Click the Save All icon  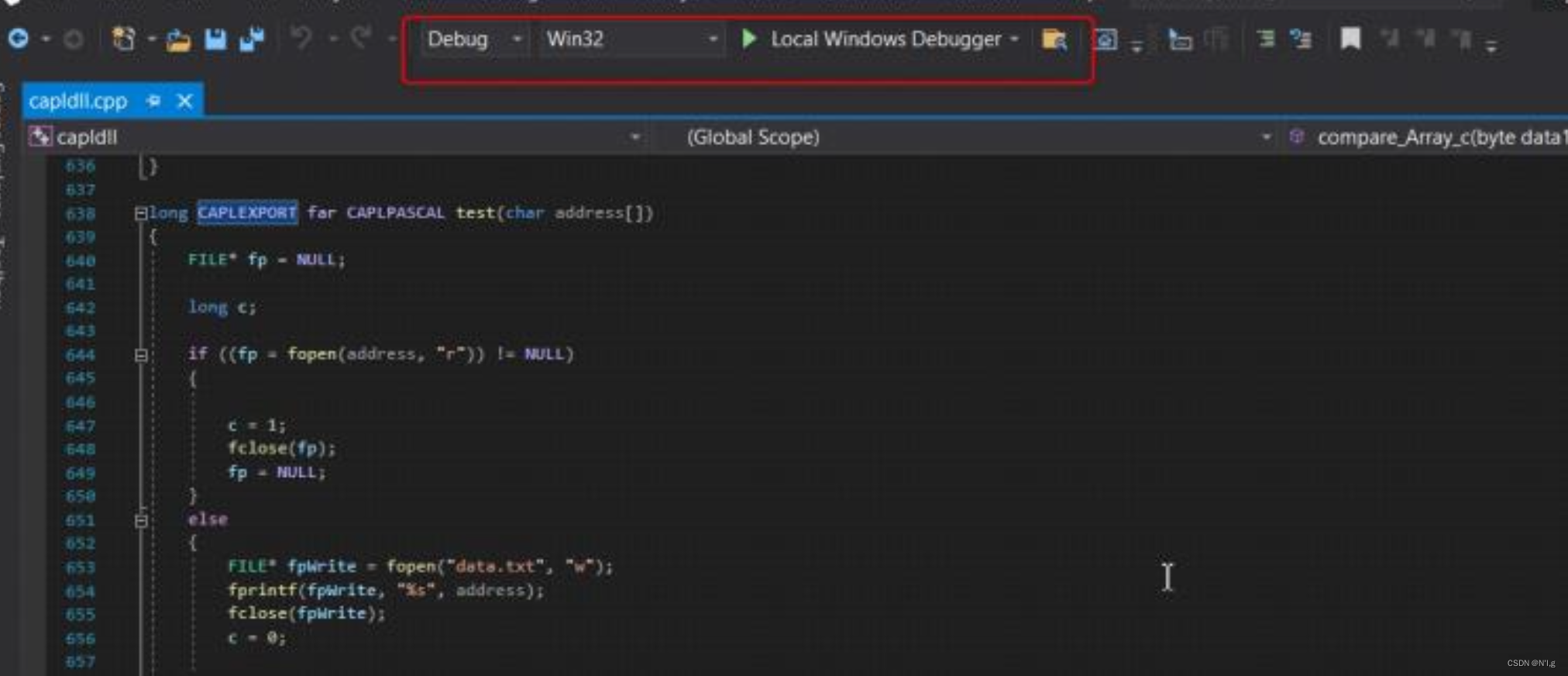pyautogui.click(x=252, y=39)
